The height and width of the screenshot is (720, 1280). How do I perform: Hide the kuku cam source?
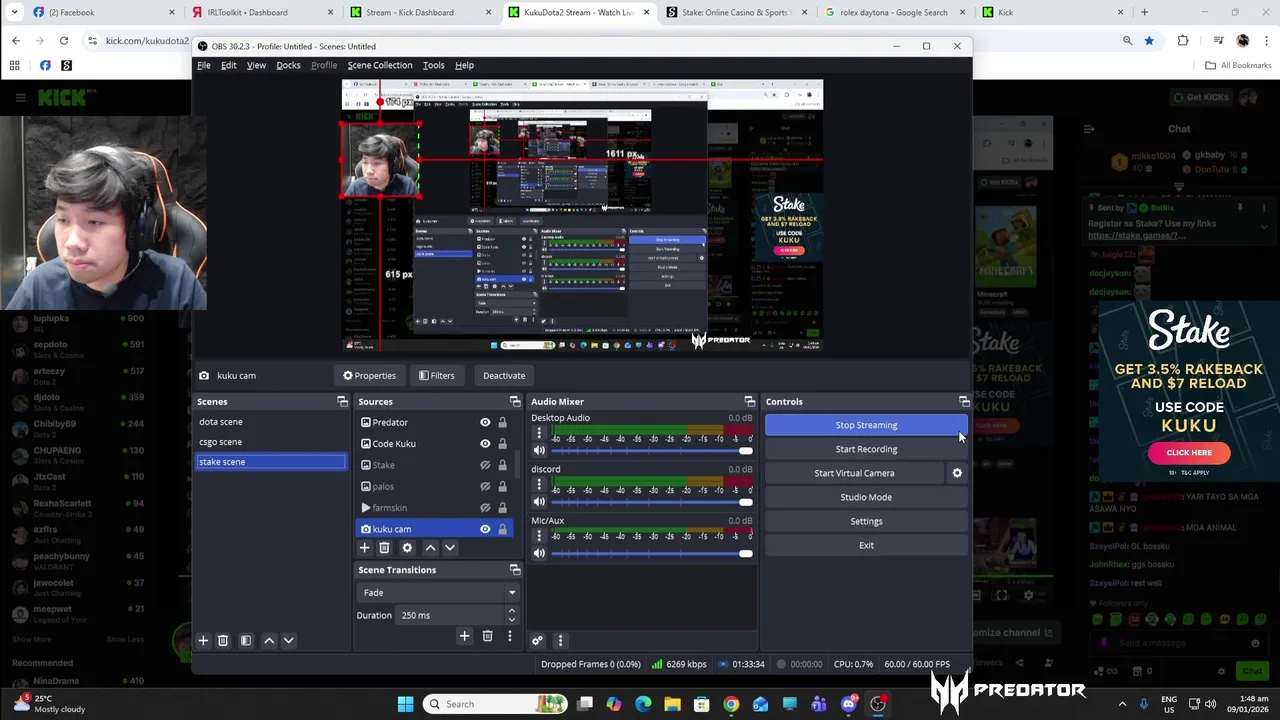click(x=485, y=529)
